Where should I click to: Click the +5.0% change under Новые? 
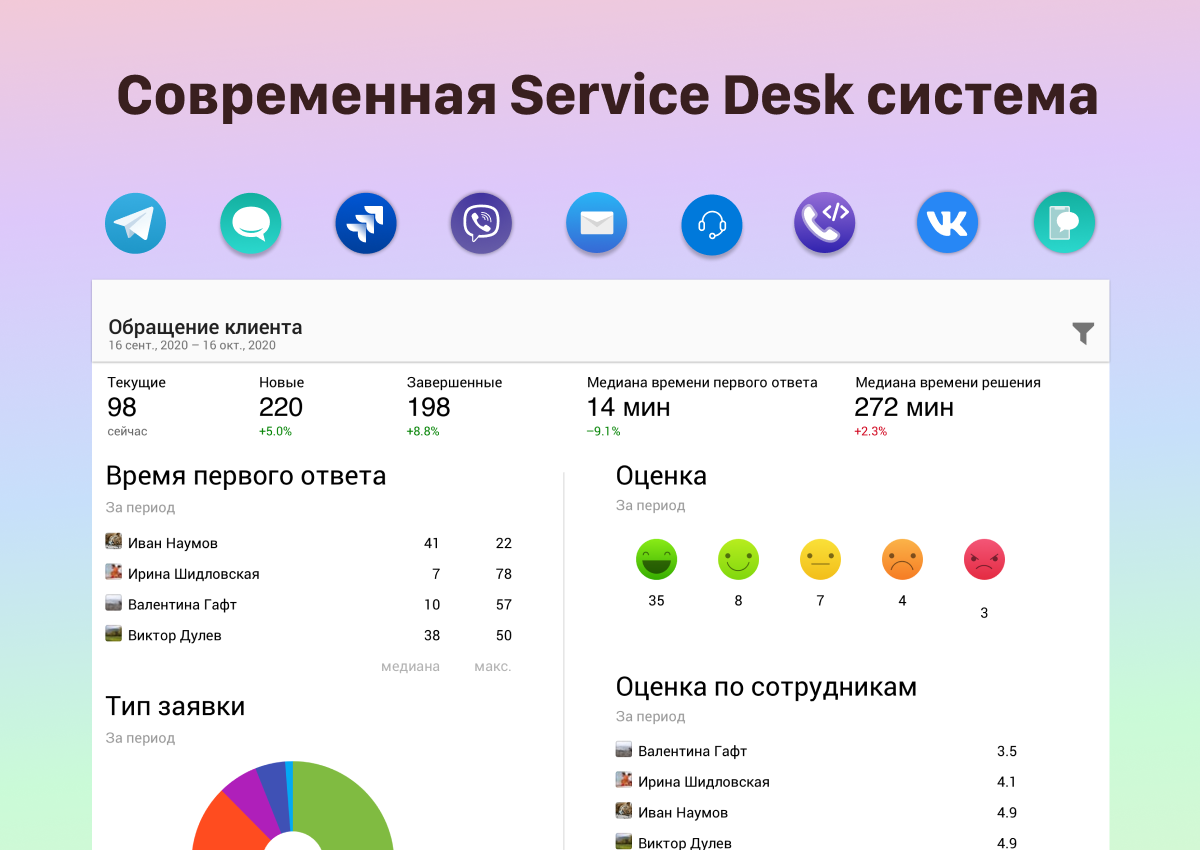click(x=275, y=432)
